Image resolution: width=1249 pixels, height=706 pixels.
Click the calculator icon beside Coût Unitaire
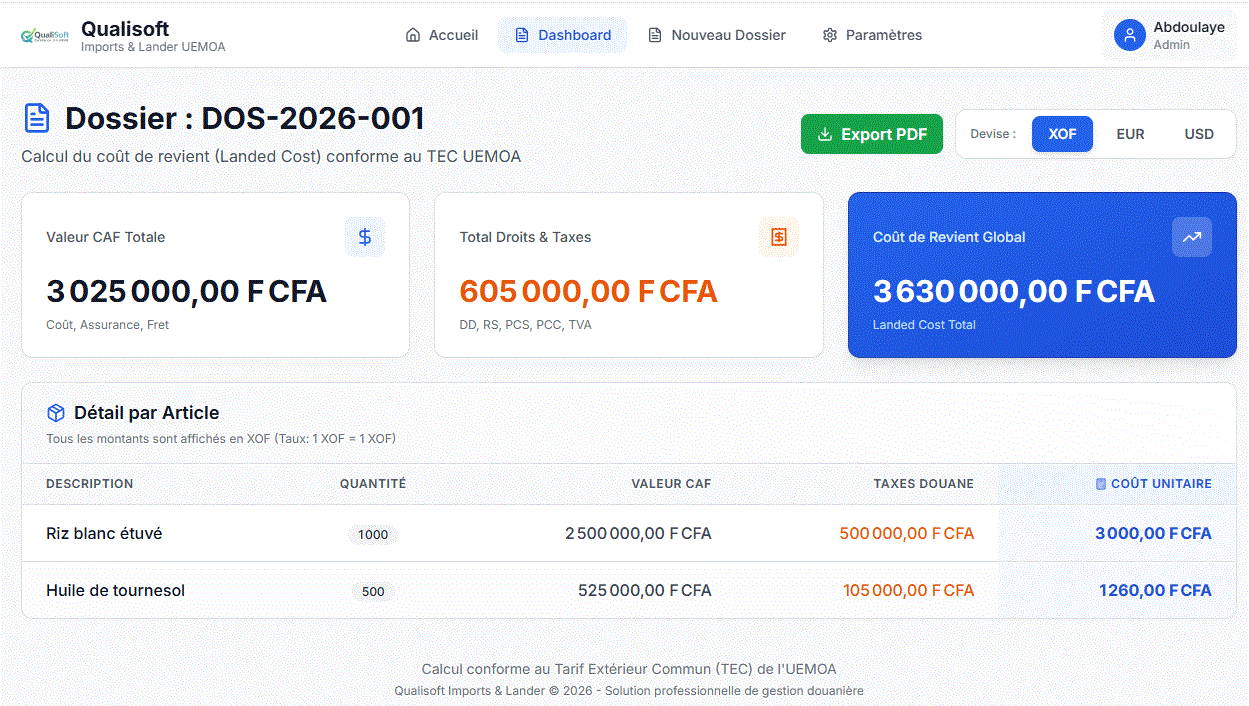tap(1101, 484)
